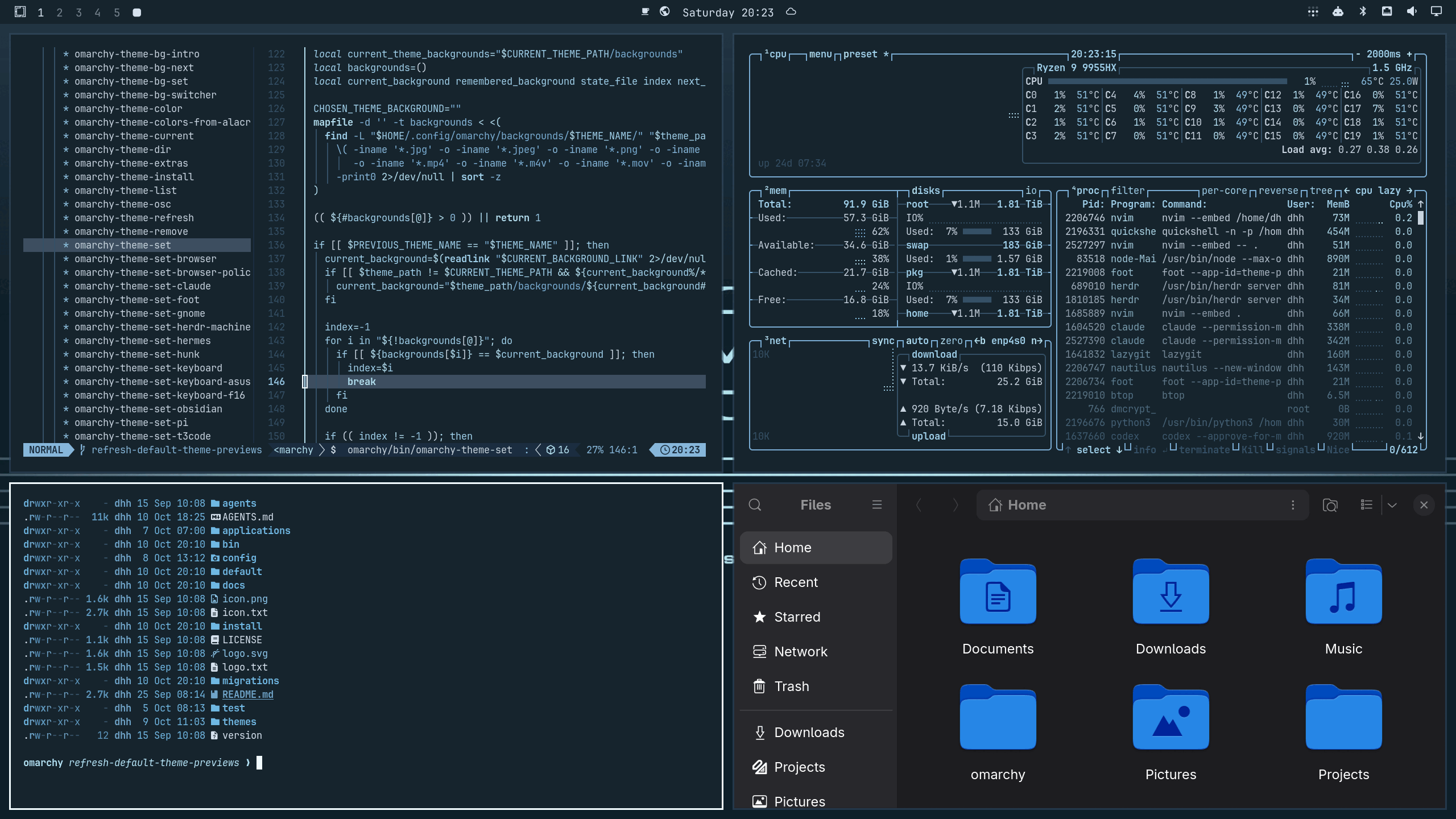Toggle io mode in btop disks

coord(1031,191)
